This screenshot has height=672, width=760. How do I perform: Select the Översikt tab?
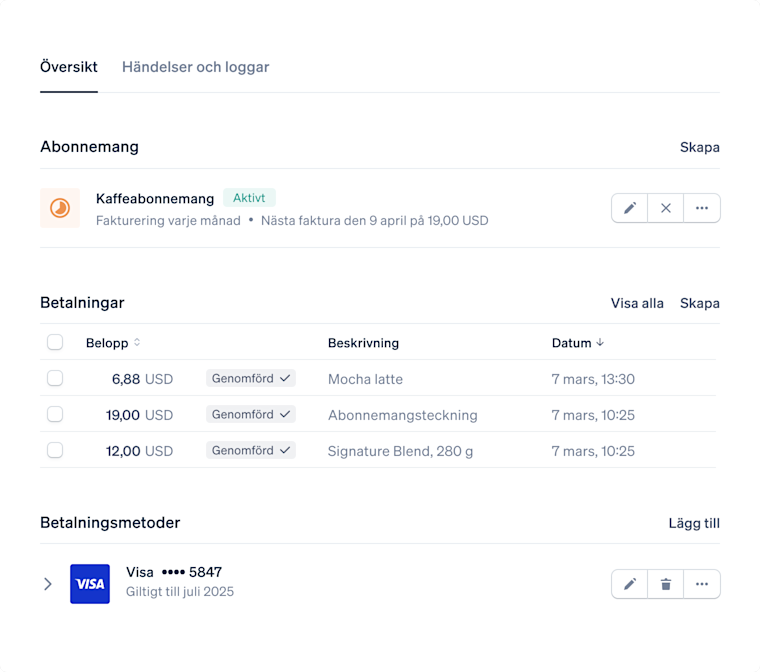69,67
